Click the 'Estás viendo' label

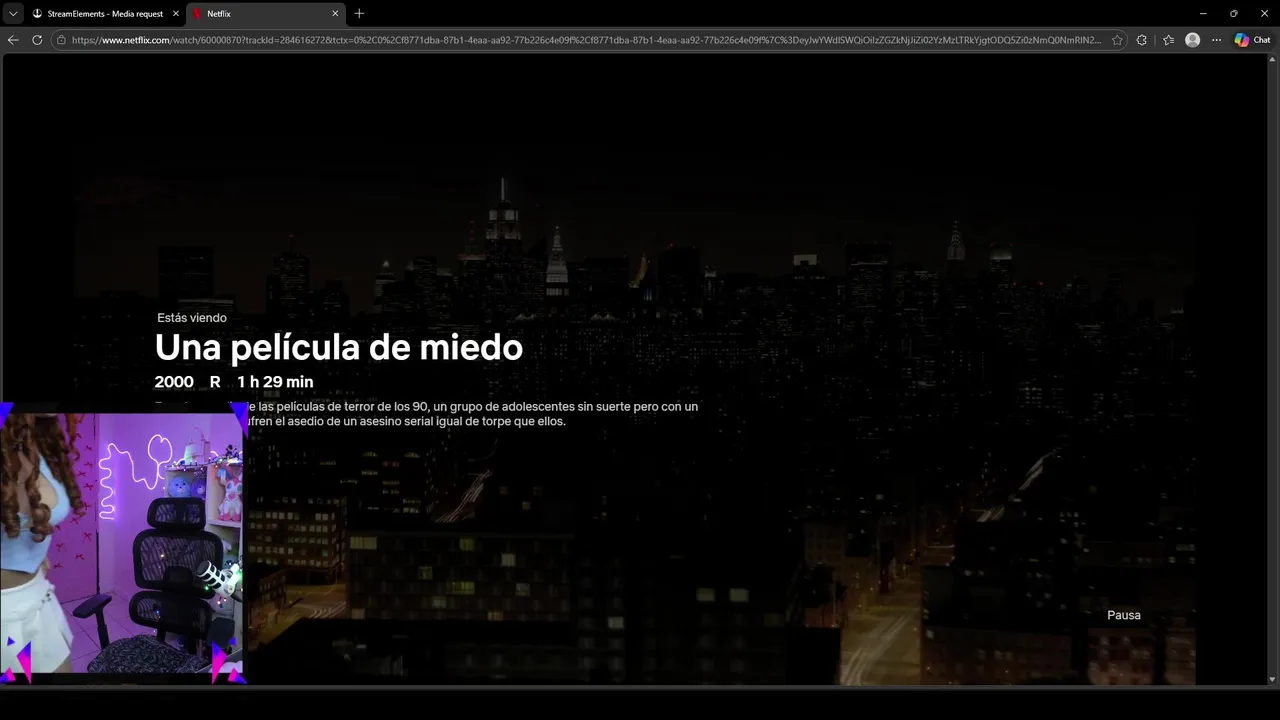click(192, 318)
